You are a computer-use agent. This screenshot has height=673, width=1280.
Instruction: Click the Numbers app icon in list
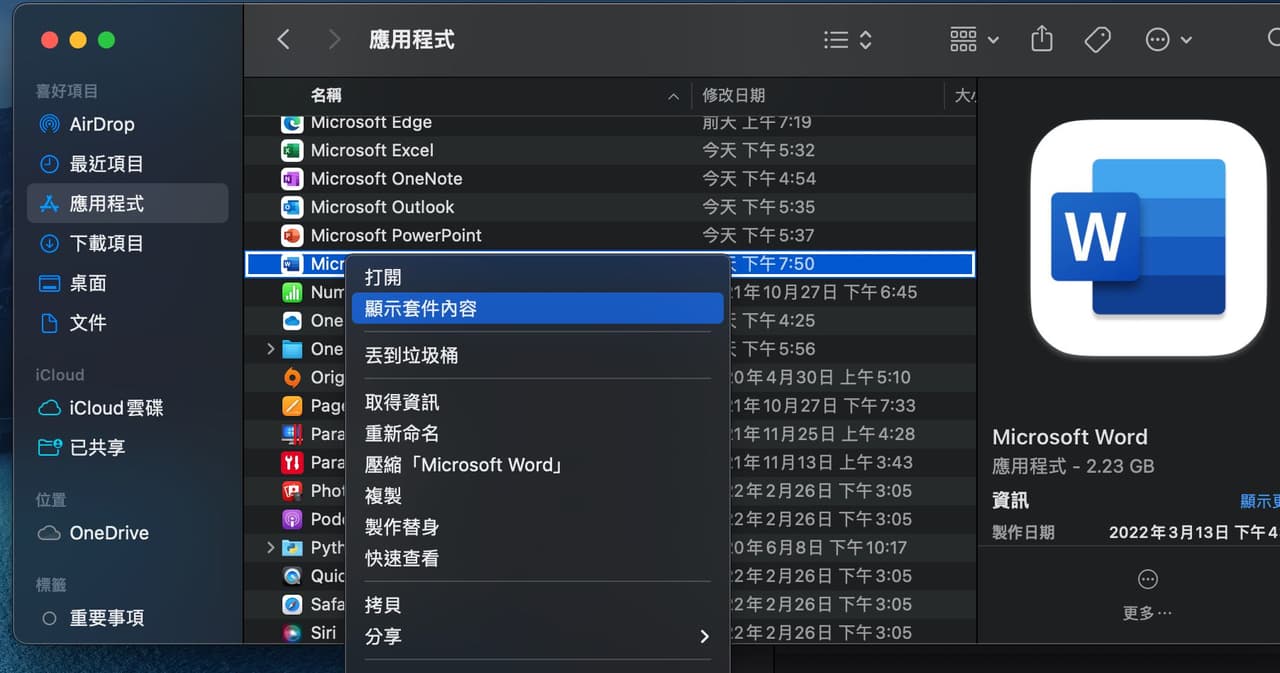tap(292, 292)
